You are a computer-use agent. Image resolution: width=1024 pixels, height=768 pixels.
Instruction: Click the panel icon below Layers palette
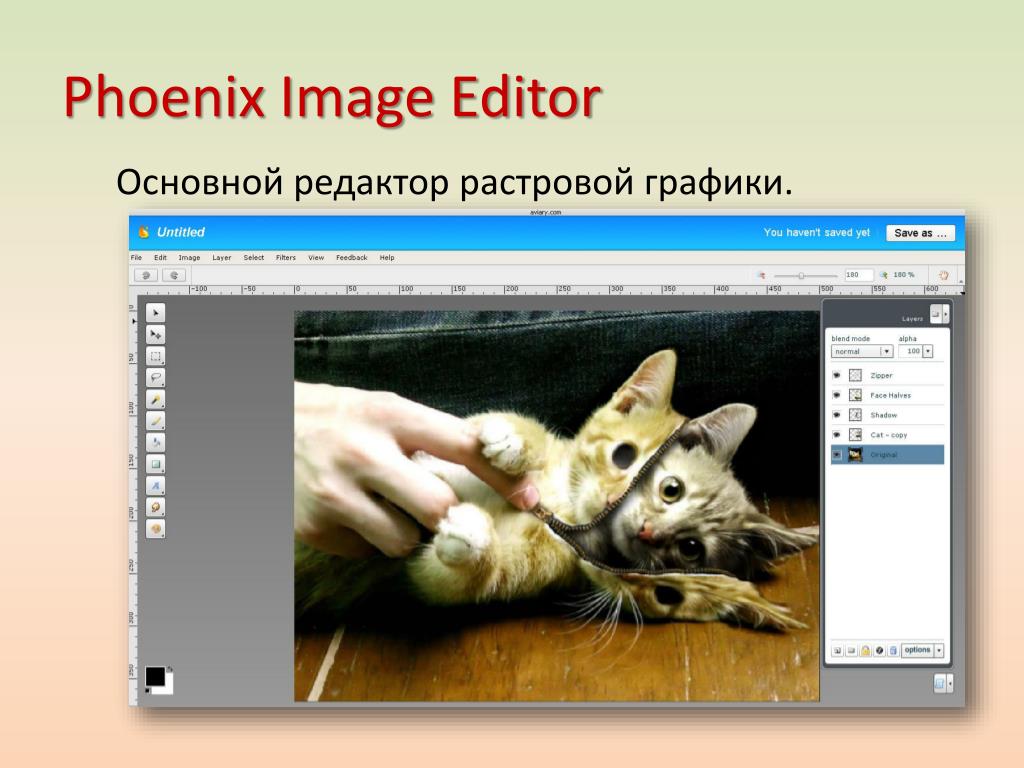(x=940, y=684)
